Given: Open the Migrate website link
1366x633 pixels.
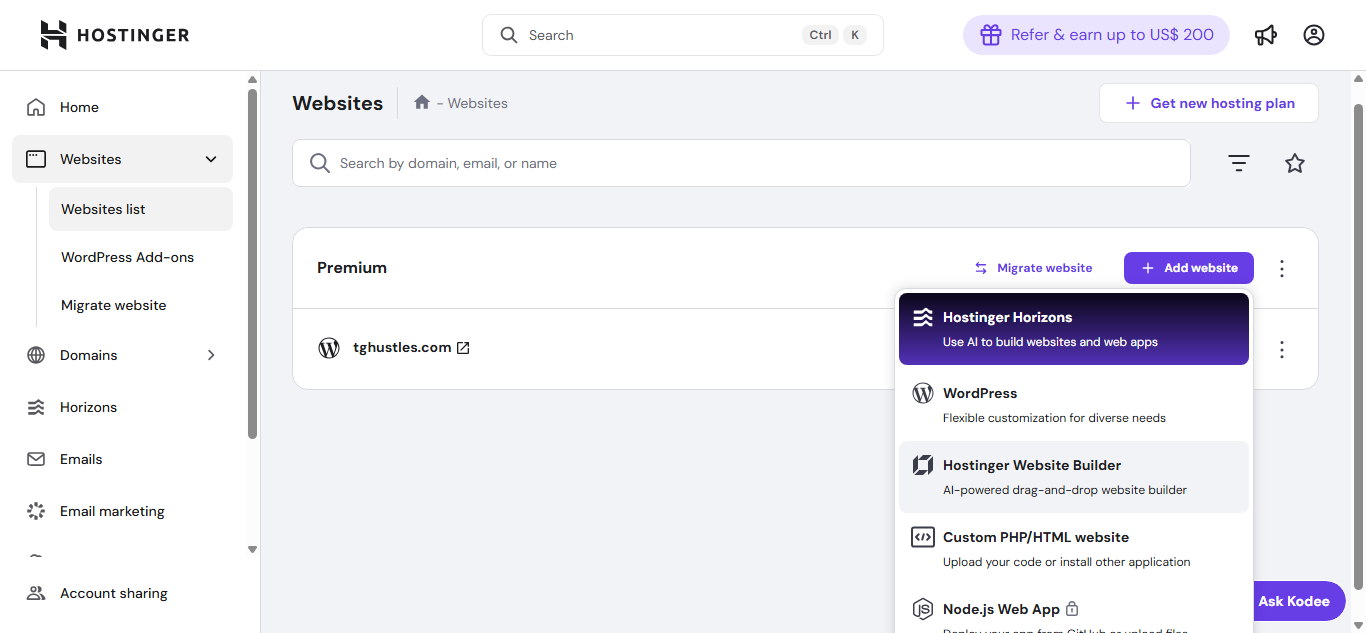Looking at the screenshot, I should coord(1033,267).
